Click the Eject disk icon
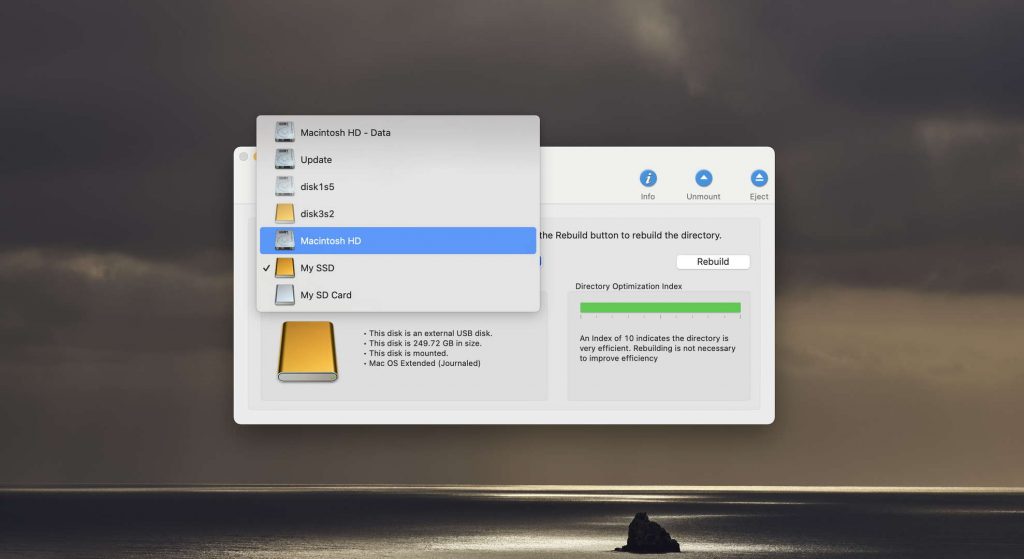1024x559 pixels. pos(759,179)
